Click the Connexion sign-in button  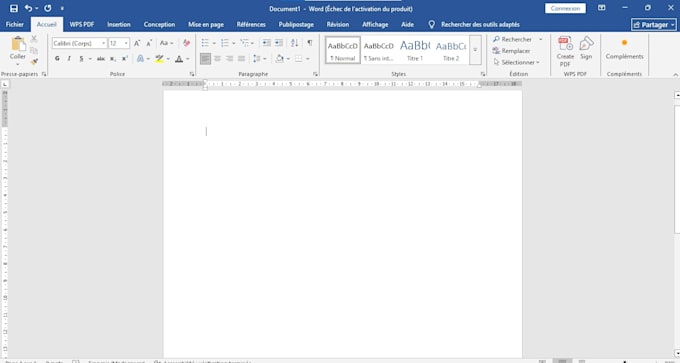click(x=565, y=8)
